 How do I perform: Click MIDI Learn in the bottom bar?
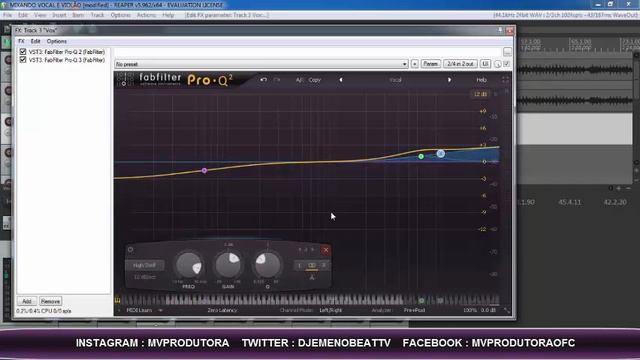[x=139, y=310]
